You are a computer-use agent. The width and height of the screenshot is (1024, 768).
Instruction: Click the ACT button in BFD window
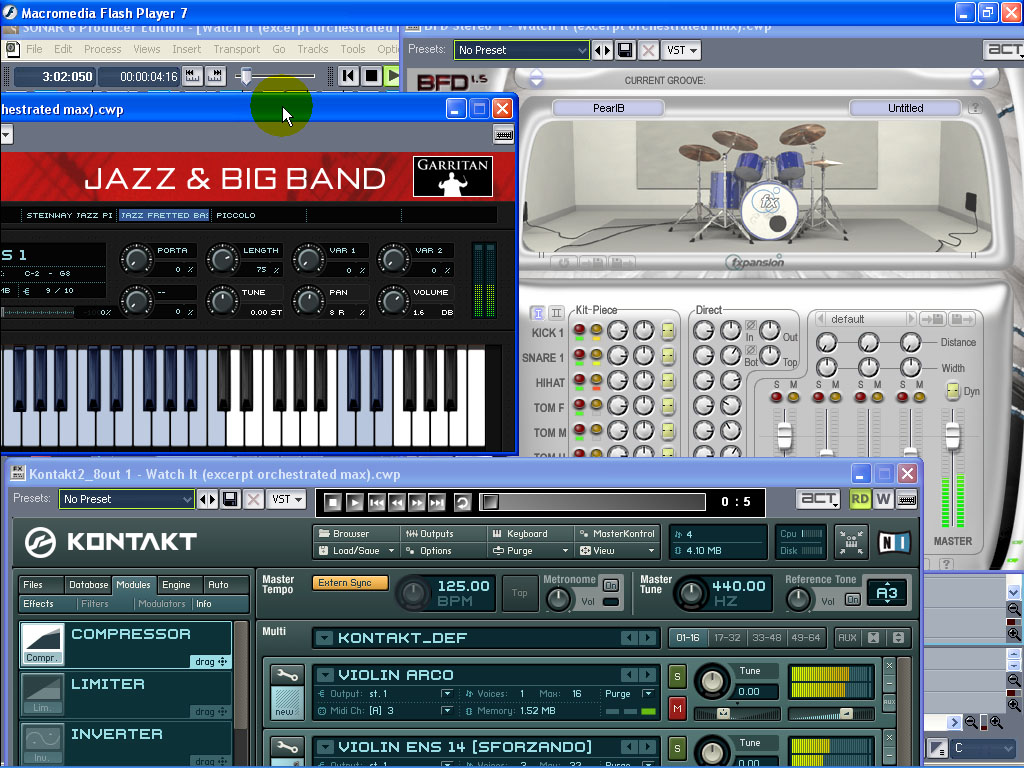1003,50
